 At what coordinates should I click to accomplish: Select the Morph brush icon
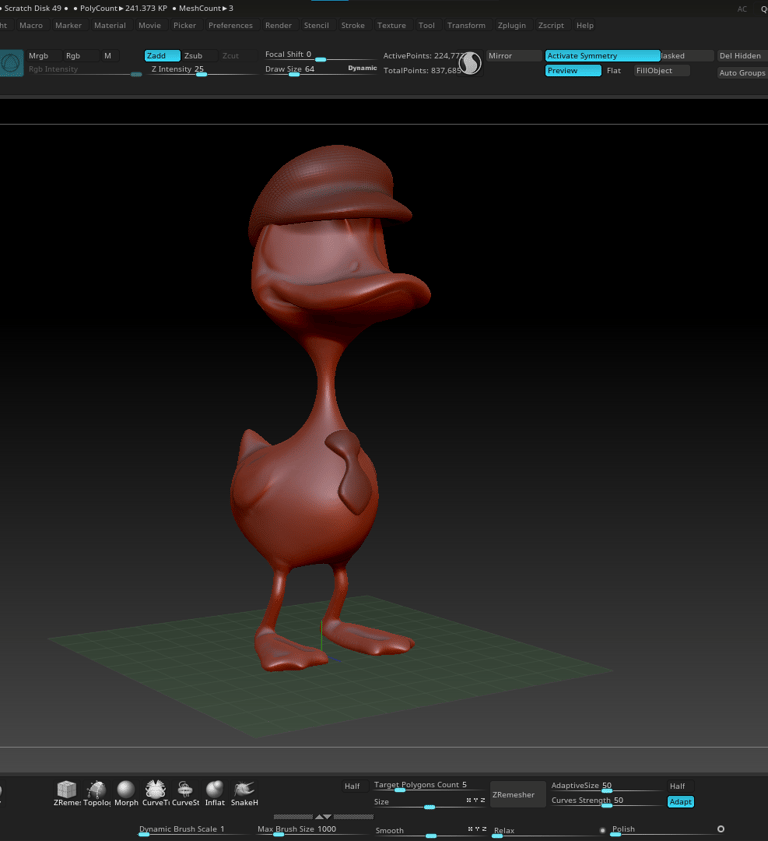pyautogui.click(x=126, y=793)
